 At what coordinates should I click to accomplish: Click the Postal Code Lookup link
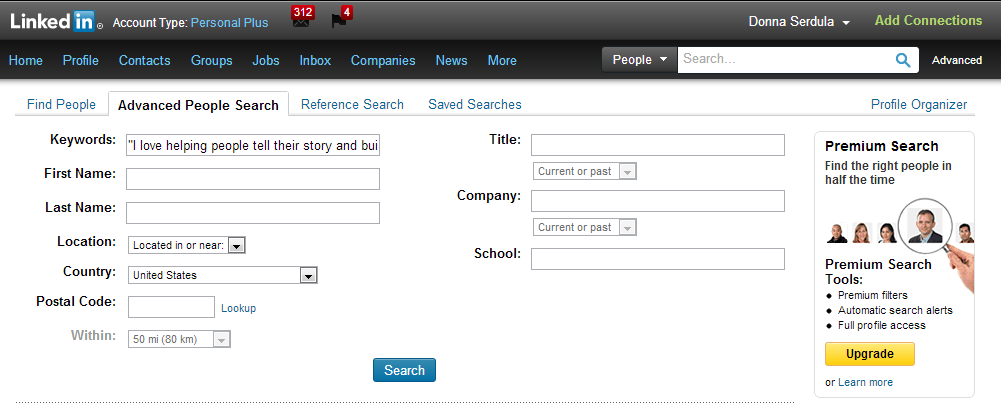point(238,308)
